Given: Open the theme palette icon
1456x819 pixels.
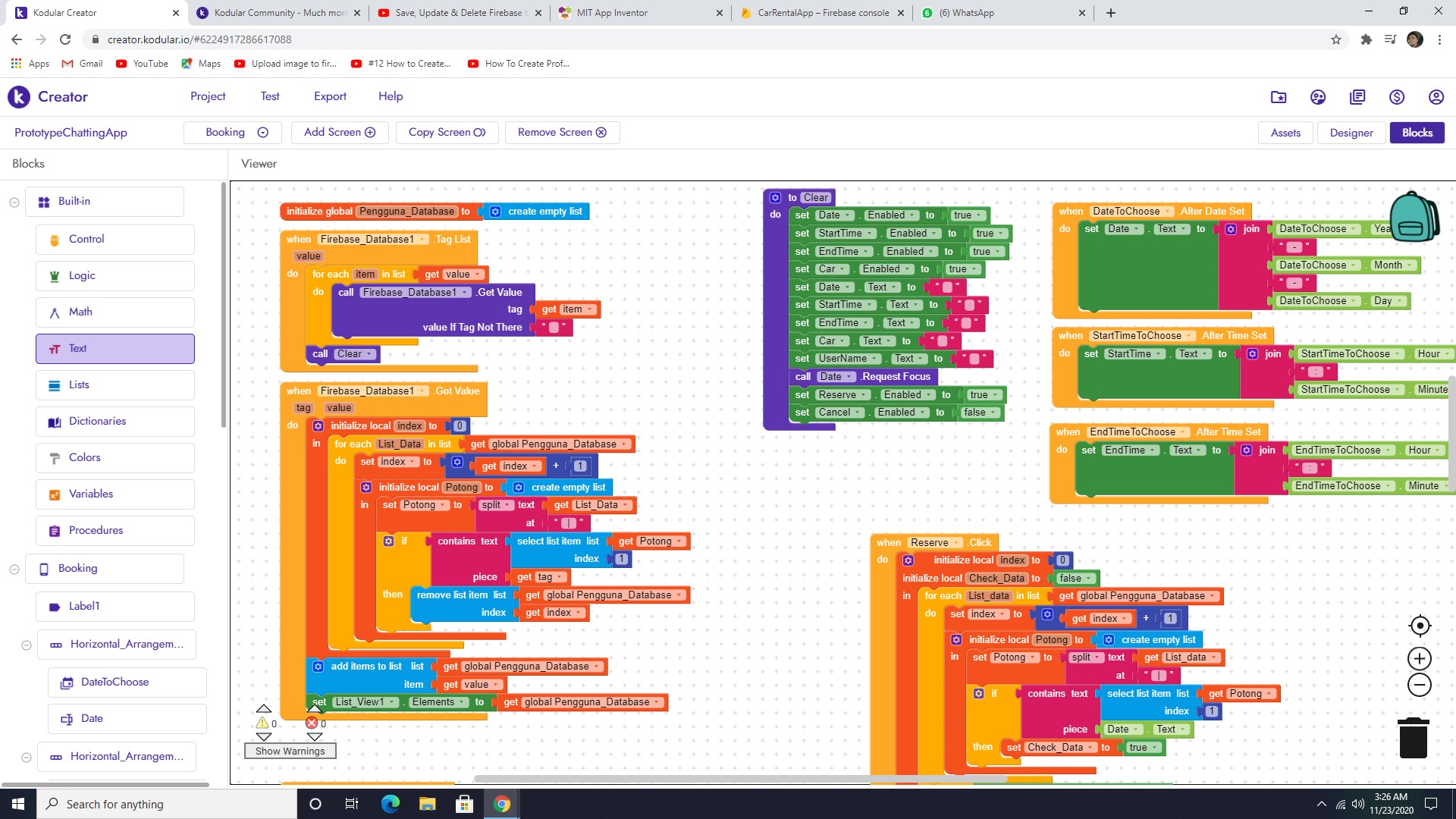Looking at the screenshot, I should tap(1318, 97).
